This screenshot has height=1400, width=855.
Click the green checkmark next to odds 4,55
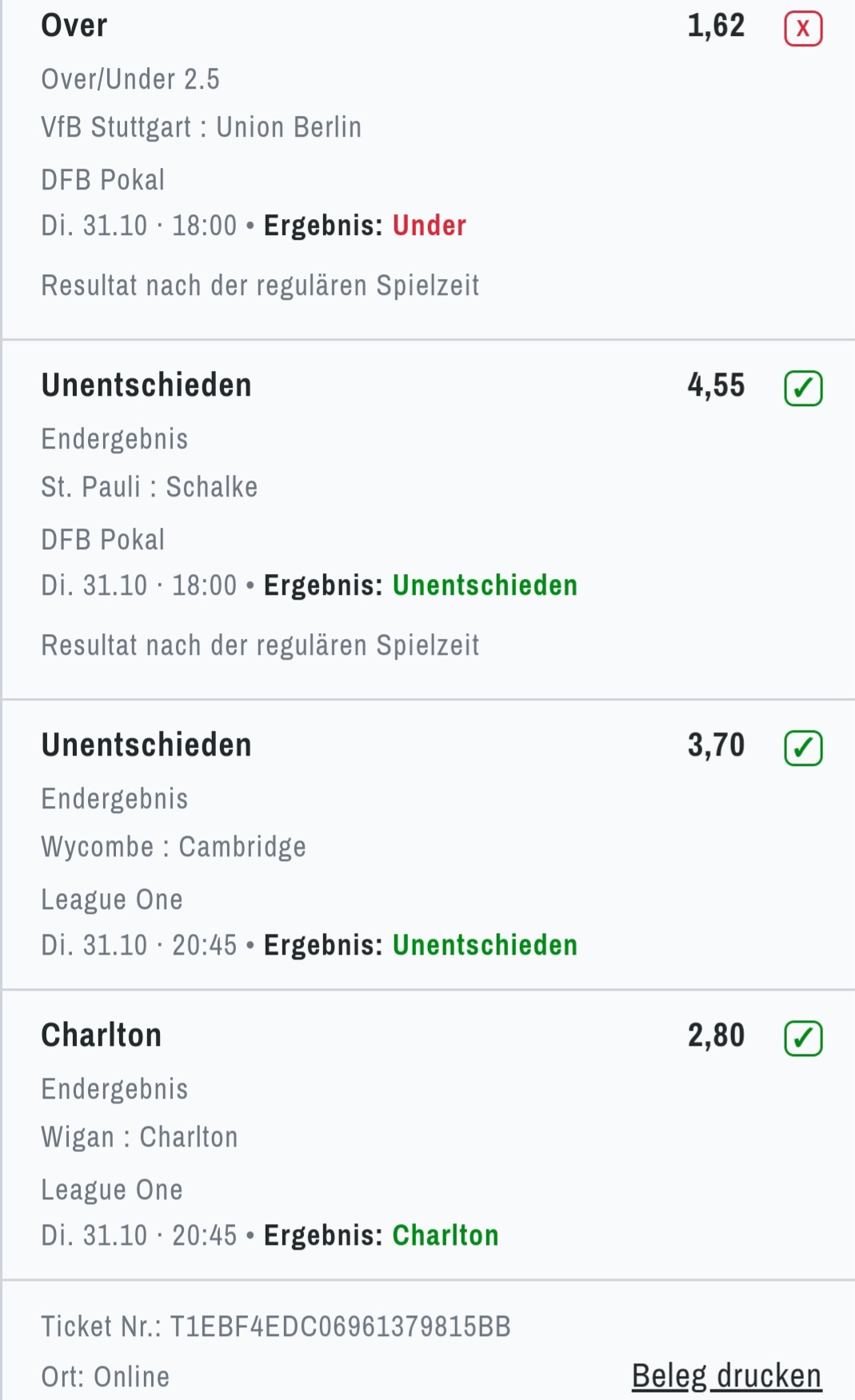(x=803, y=389)
